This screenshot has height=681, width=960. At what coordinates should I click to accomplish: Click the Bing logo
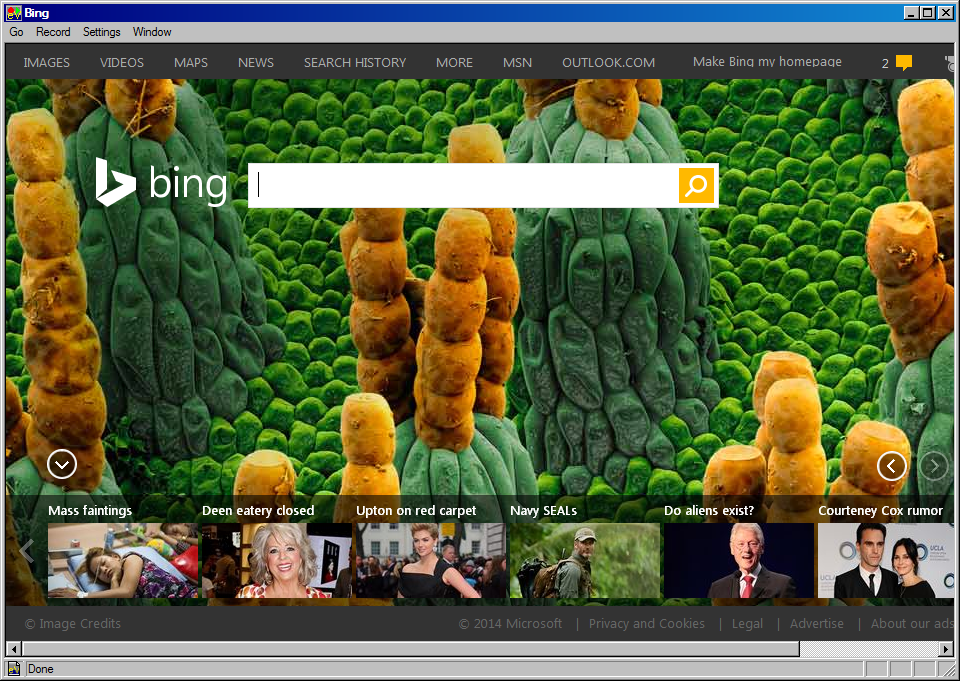pyautogui.click(x=161, y=183)
